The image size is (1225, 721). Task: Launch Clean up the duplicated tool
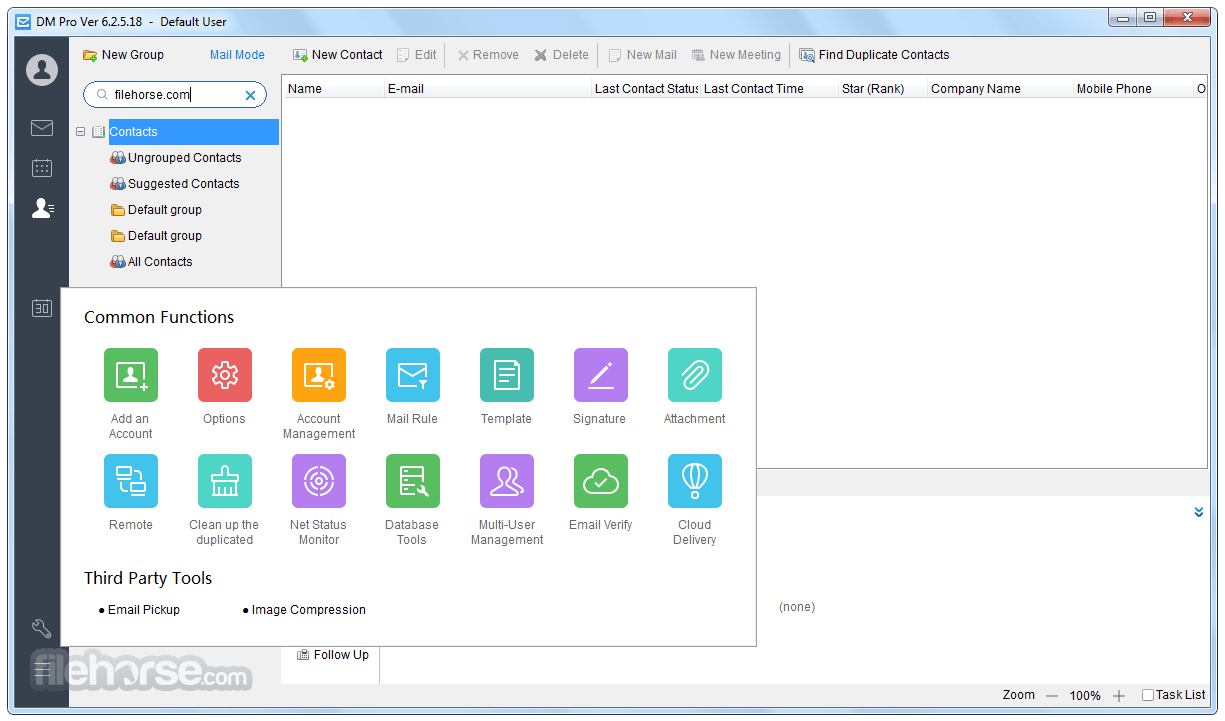point(225,481)
